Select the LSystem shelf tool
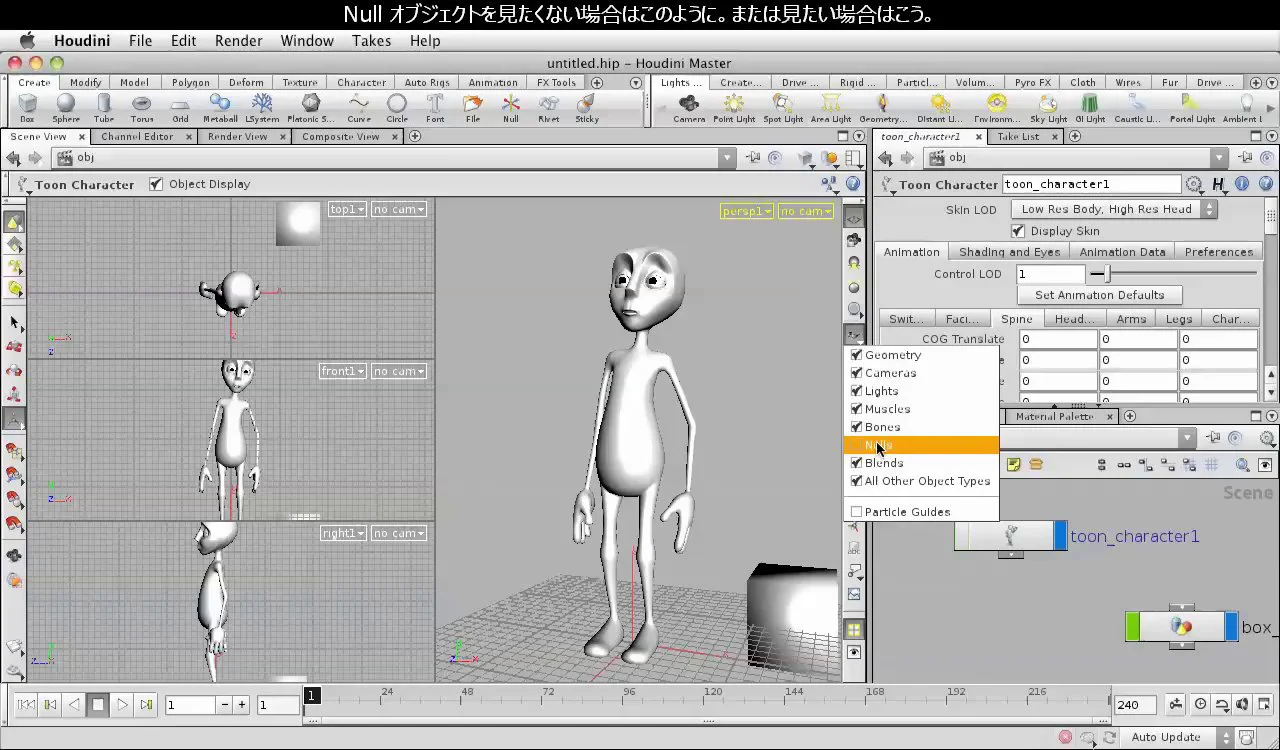The height and width of the screenshot is (750, 1280). pos(262,108)
